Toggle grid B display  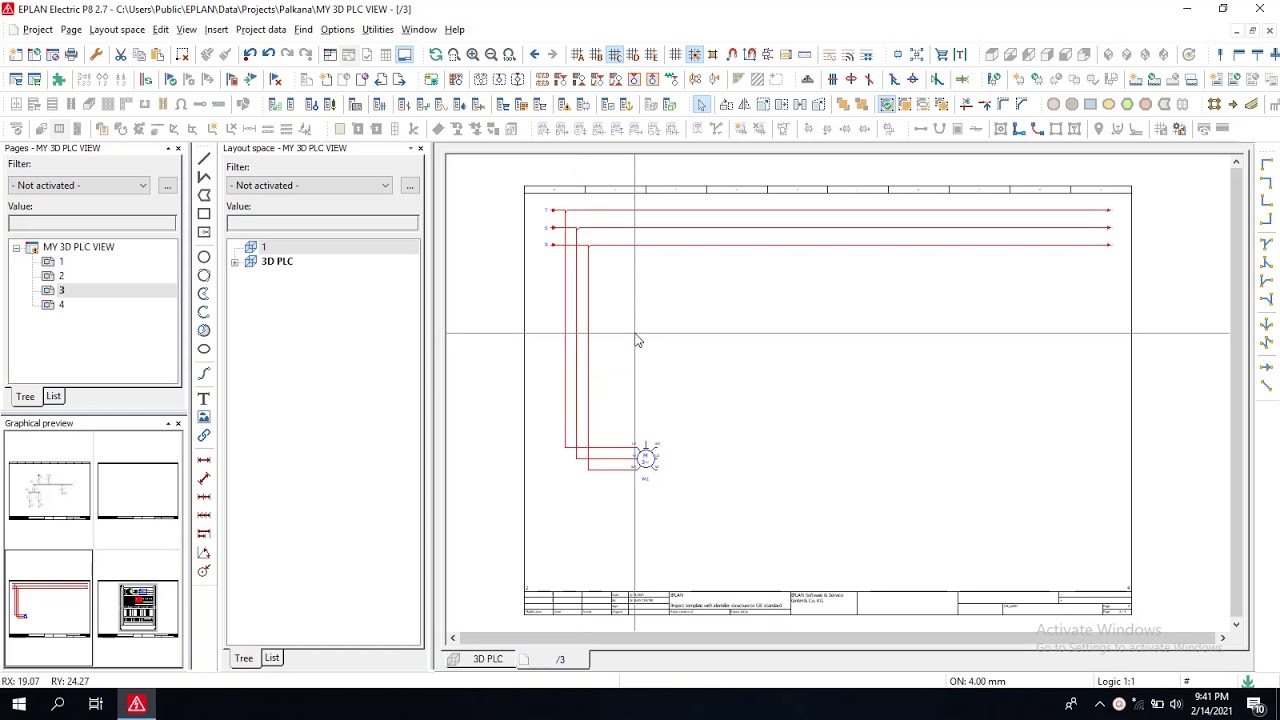click(x=596, y=54)
